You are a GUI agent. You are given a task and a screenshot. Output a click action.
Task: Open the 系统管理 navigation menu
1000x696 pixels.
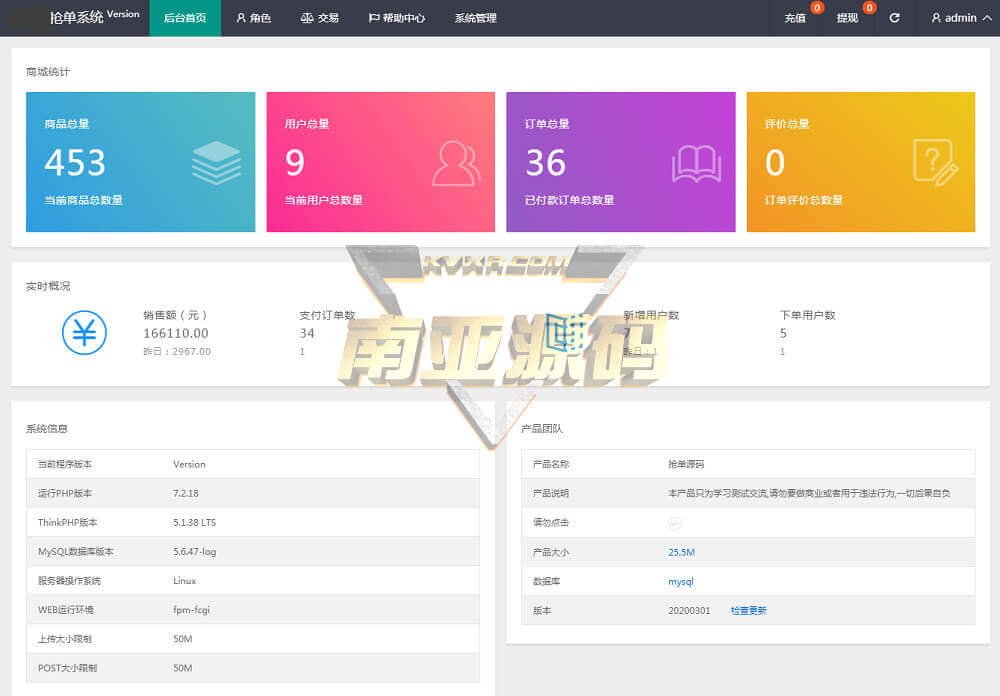(x=475, y=18)
